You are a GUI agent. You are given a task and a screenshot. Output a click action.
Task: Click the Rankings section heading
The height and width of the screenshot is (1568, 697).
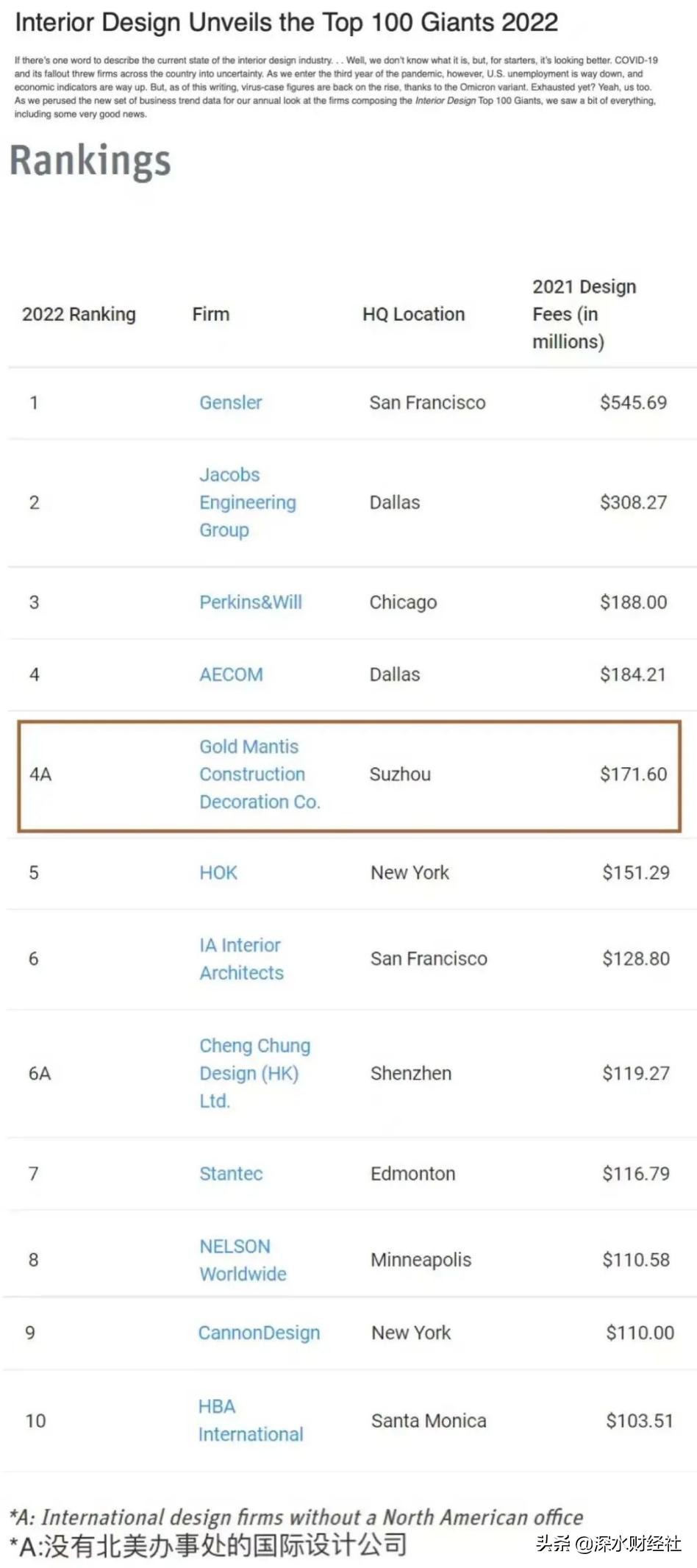click(90, 161)
